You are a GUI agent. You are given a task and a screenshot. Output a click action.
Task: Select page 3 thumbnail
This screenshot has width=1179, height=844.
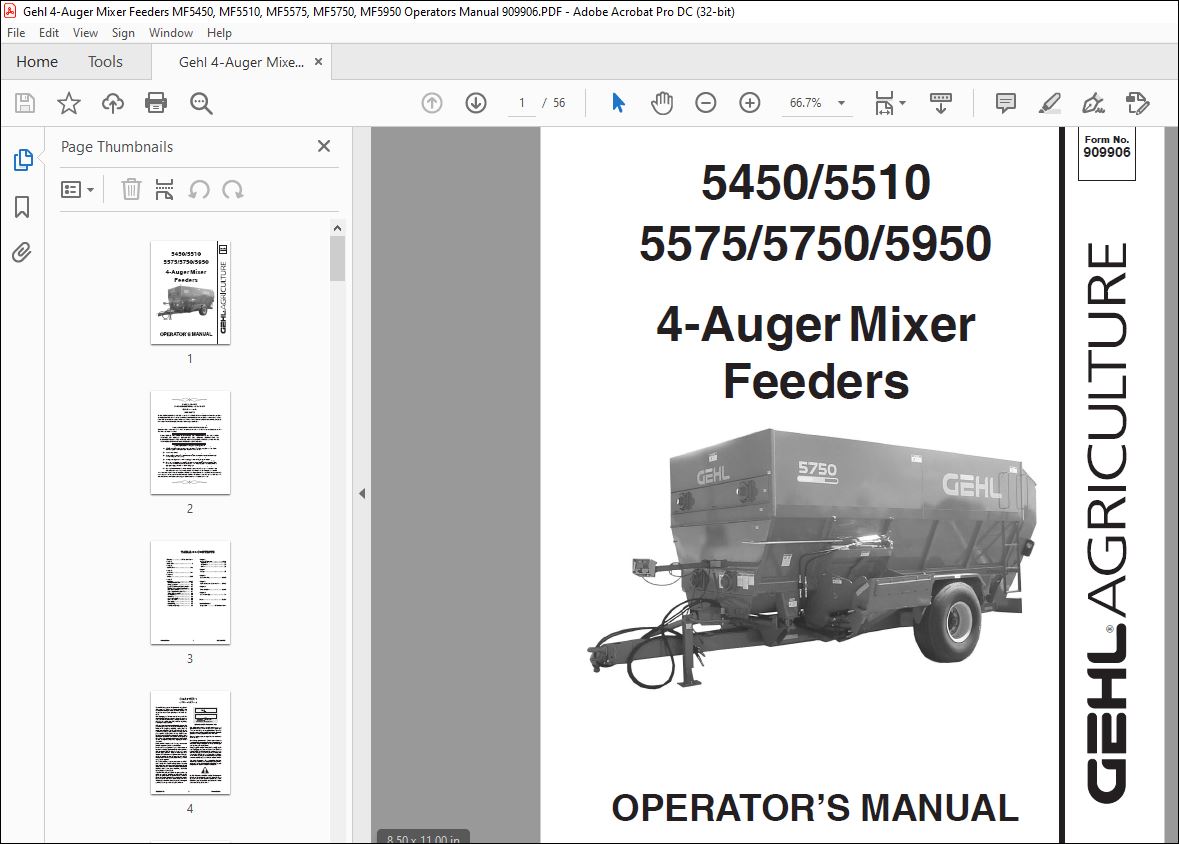190,593
